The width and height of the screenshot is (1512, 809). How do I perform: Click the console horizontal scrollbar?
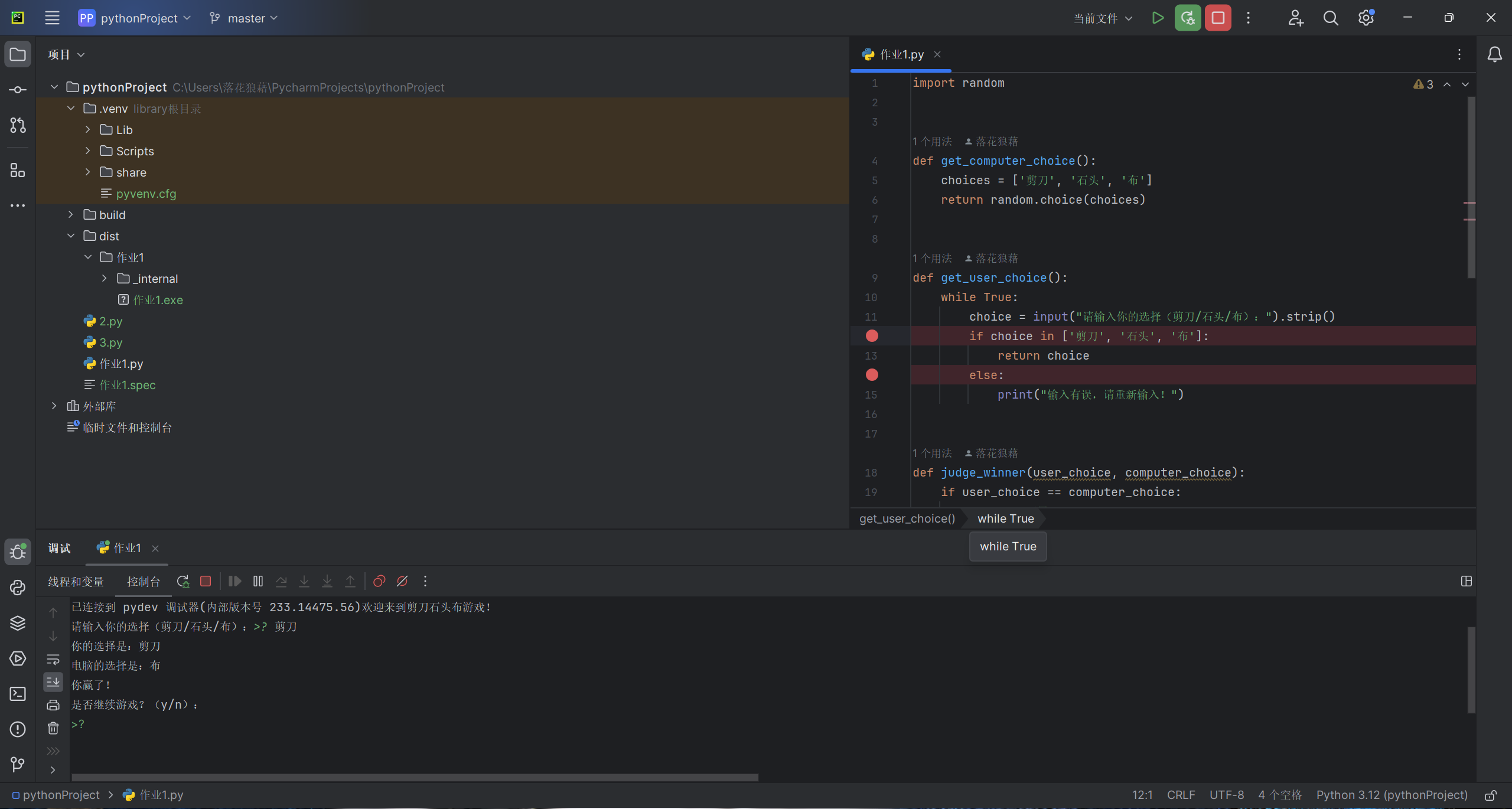(x=413, y=778)
